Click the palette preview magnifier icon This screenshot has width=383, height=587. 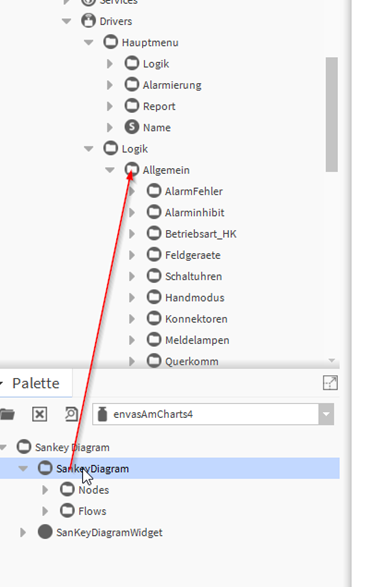tap(71, 414)
